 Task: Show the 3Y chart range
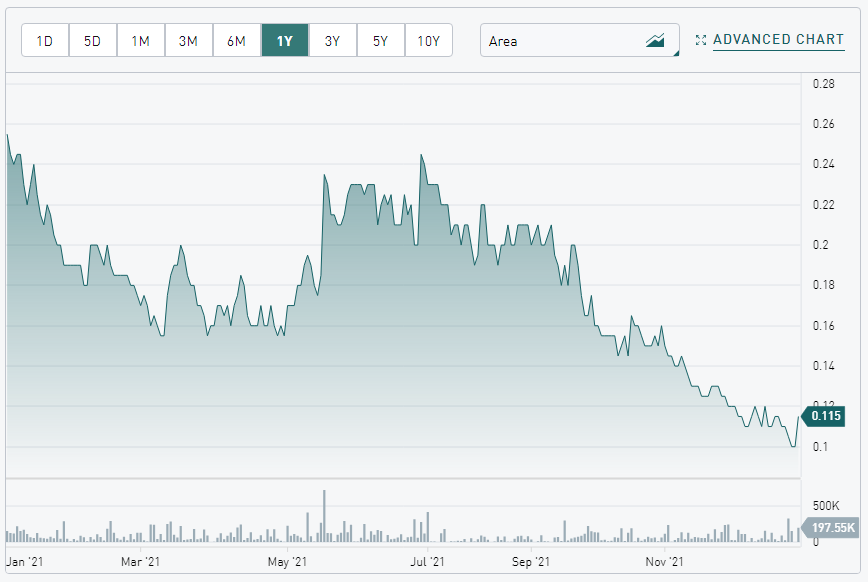[x=332, y=40]
